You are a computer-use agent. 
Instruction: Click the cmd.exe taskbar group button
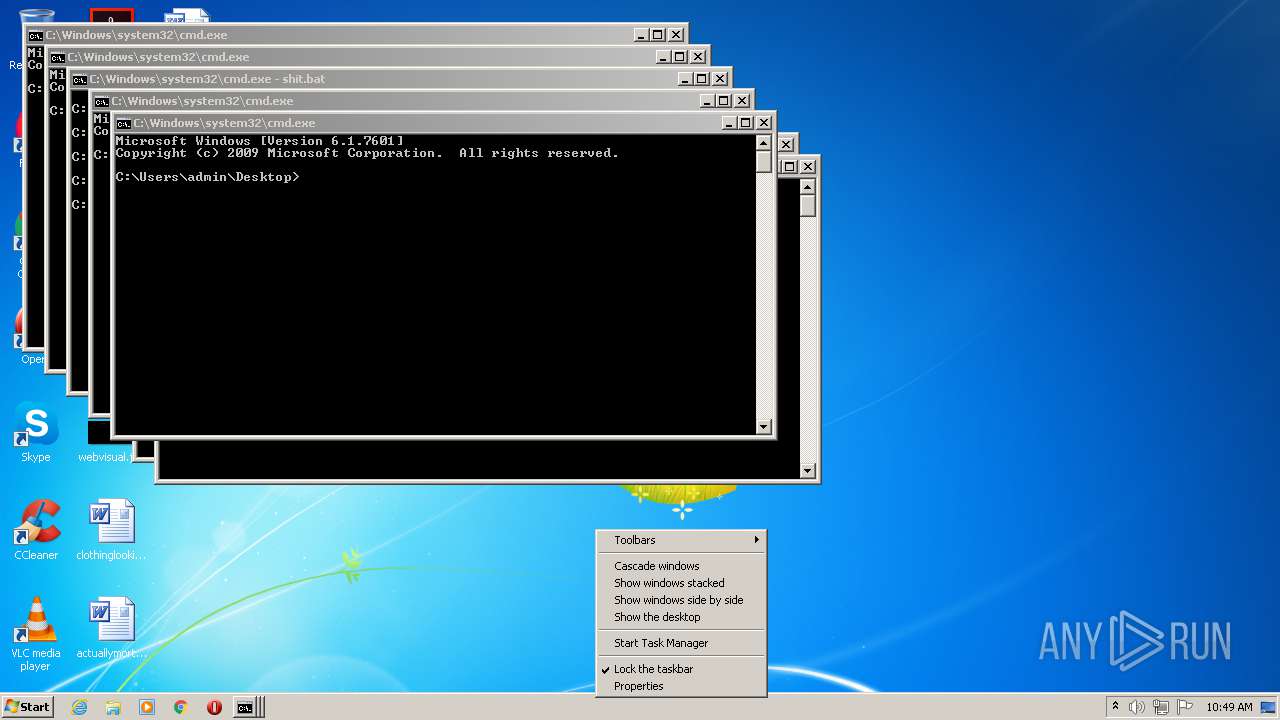[x=248, y=707]
